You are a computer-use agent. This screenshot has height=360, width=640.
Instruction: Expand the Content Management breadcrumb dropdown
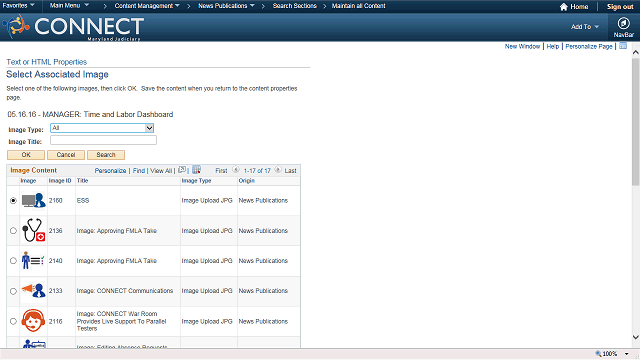click(x=147, y=6)
